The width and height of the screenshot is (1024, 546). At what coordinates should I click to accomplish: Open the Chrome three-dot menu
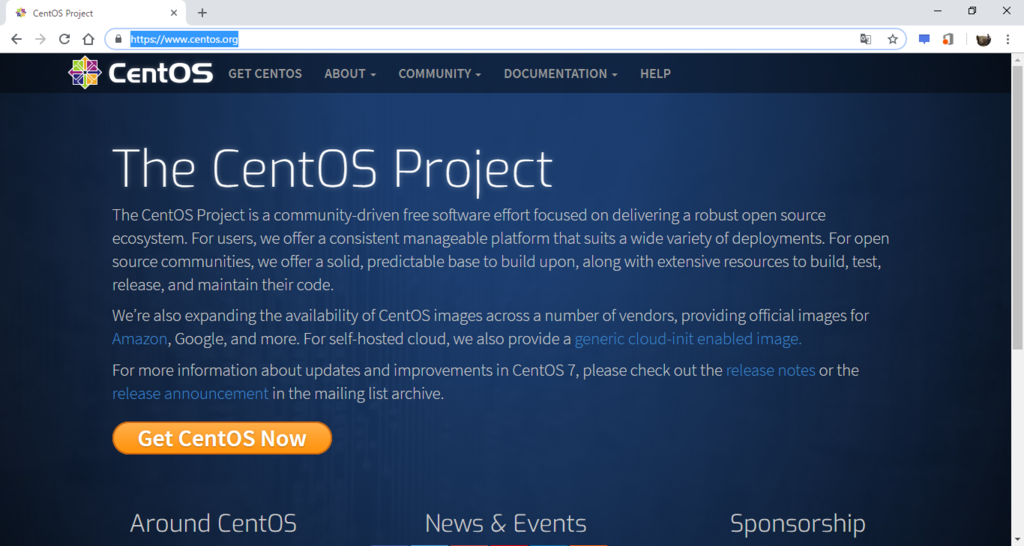(1008, 39)
